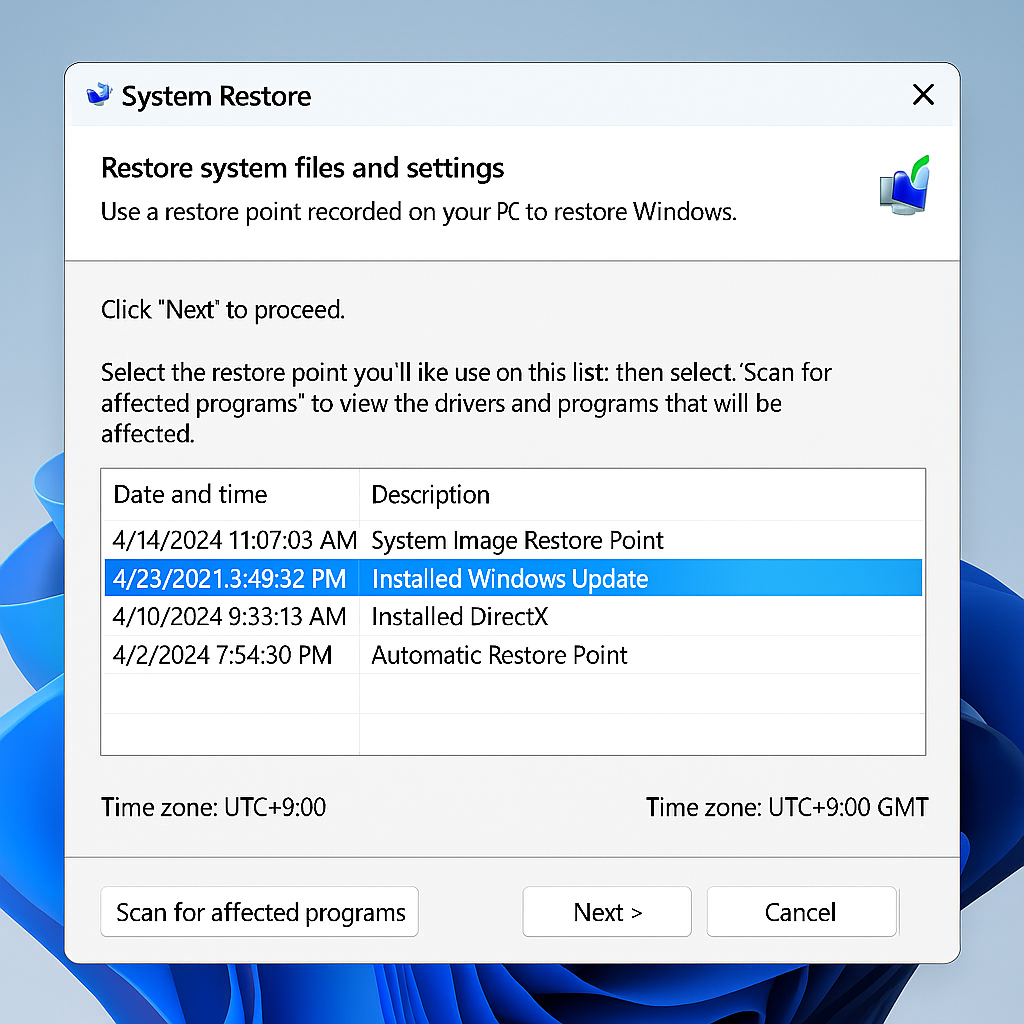The width and height of the screenshot is (1024, 1024).
Task: Click the 'Date and time' column header
Action: (x=189, y=494)
